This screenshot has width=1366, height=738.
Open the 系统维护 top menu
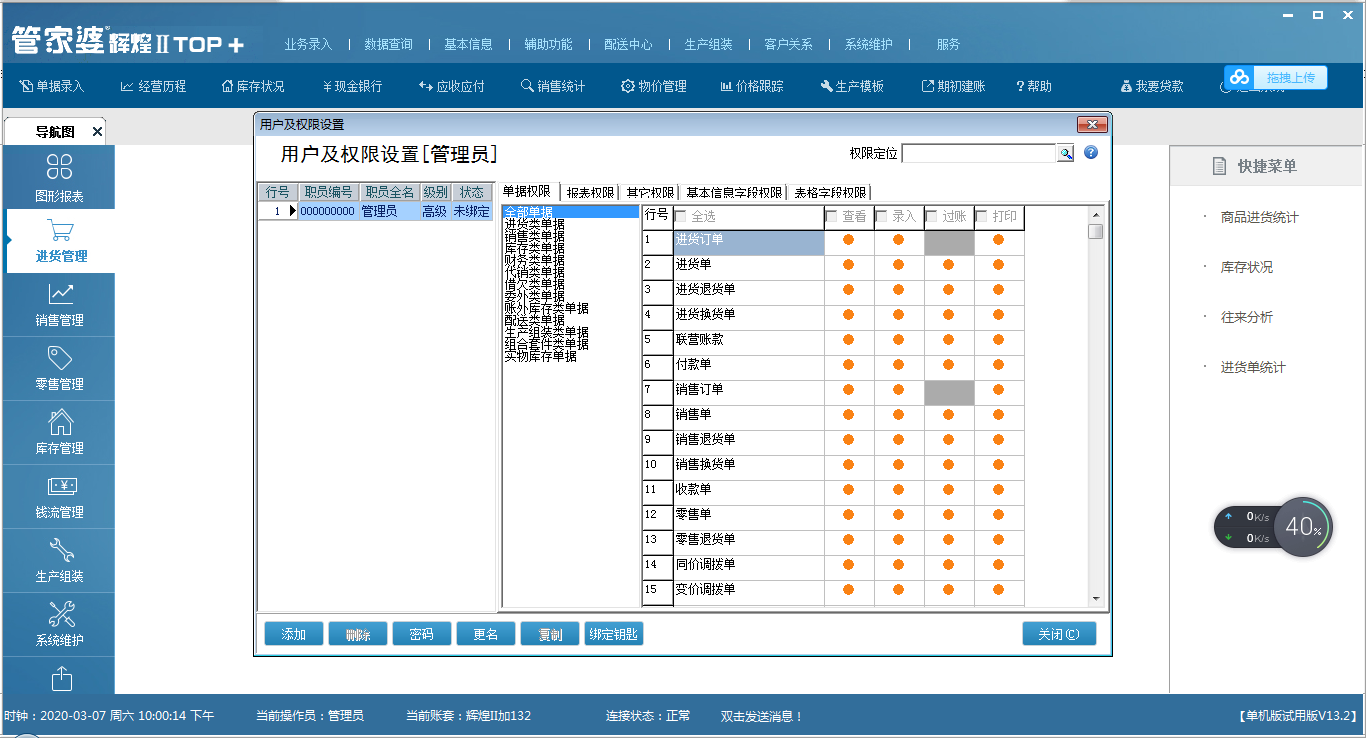click(x=869, y=44)
